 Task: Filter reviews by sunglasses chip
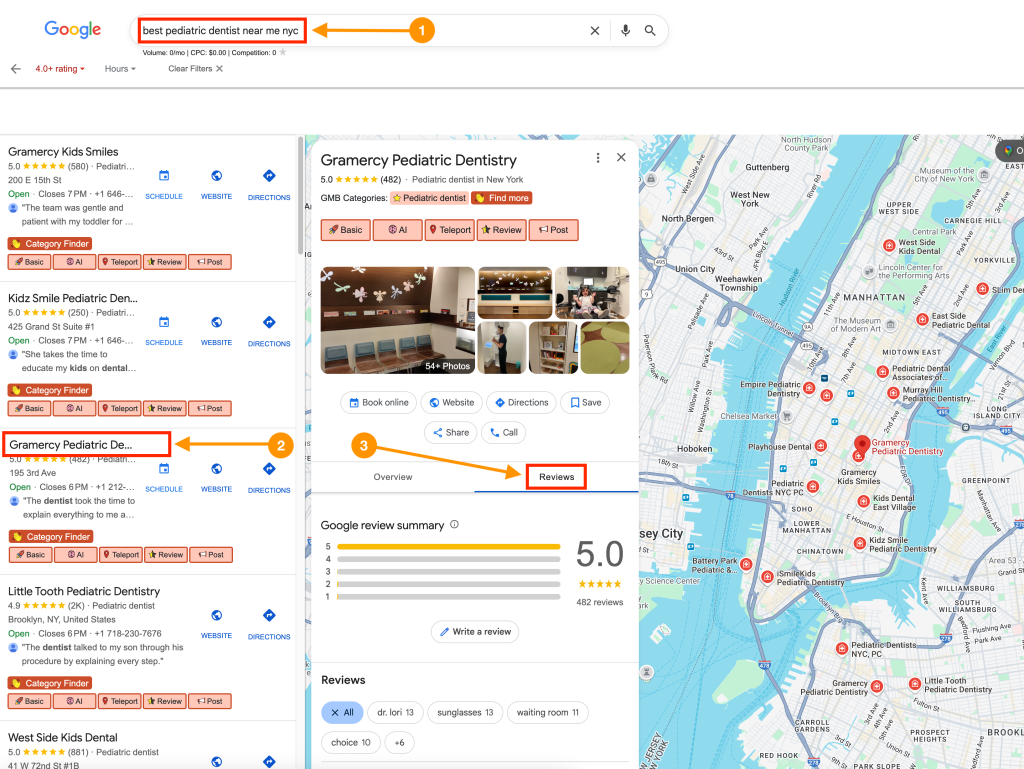click(465, 713)
